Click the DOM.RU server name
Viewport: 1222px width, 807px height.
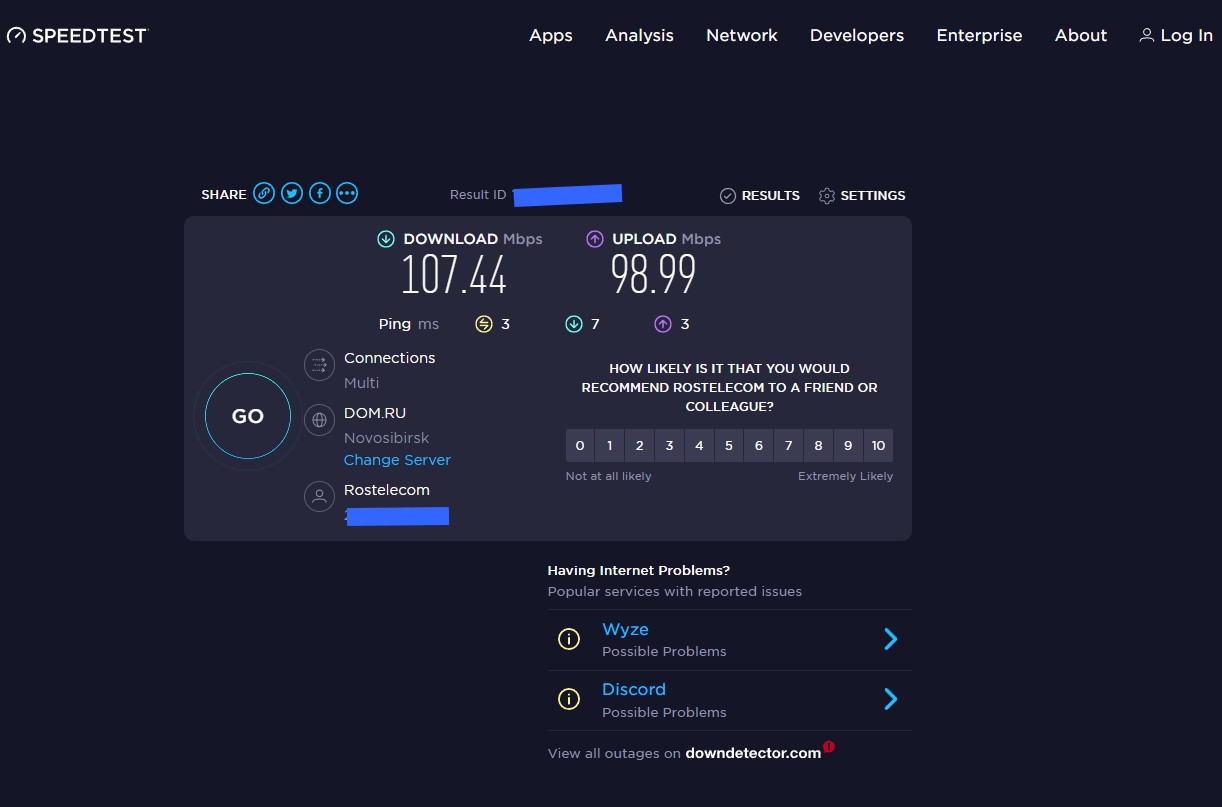(375, 413)
